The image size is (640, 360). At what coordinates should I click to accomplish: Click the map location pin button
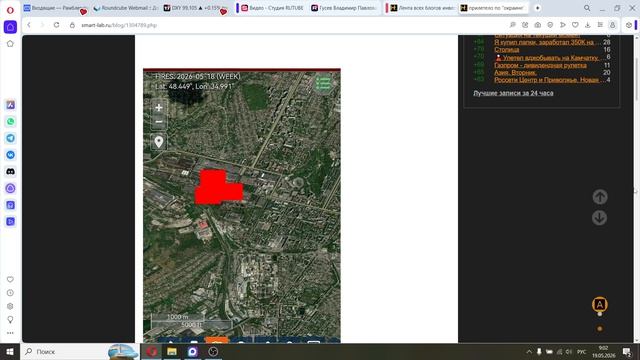tap(159, 142)
